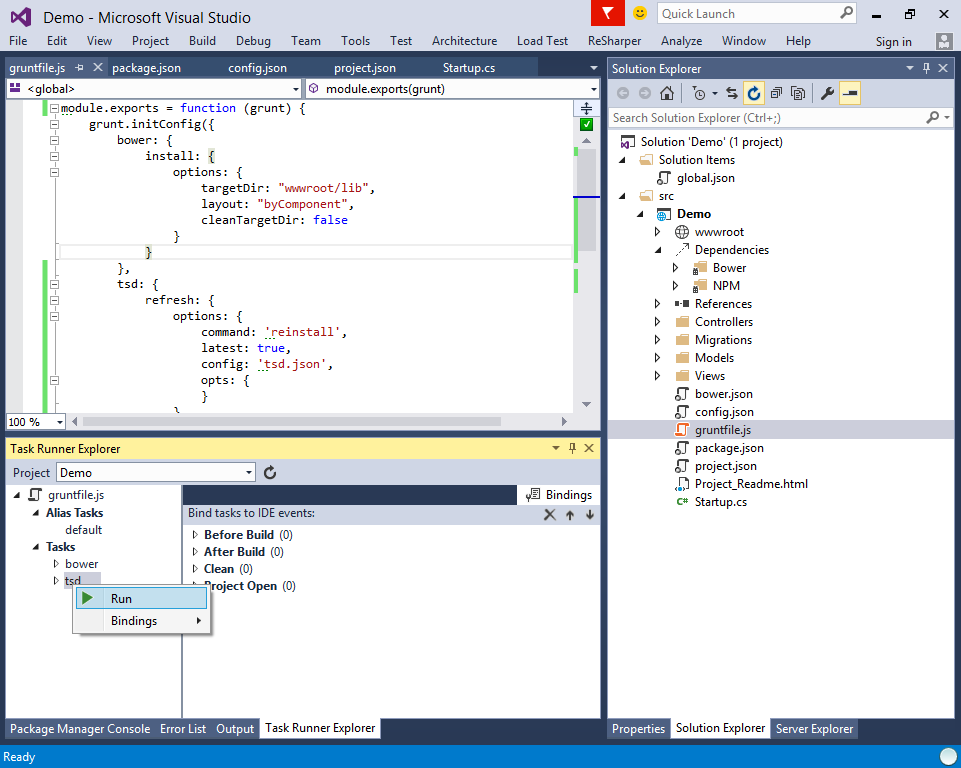Move binding down arrow icon
This screenshot has width=961, height=768.
(x=590, y=515)
